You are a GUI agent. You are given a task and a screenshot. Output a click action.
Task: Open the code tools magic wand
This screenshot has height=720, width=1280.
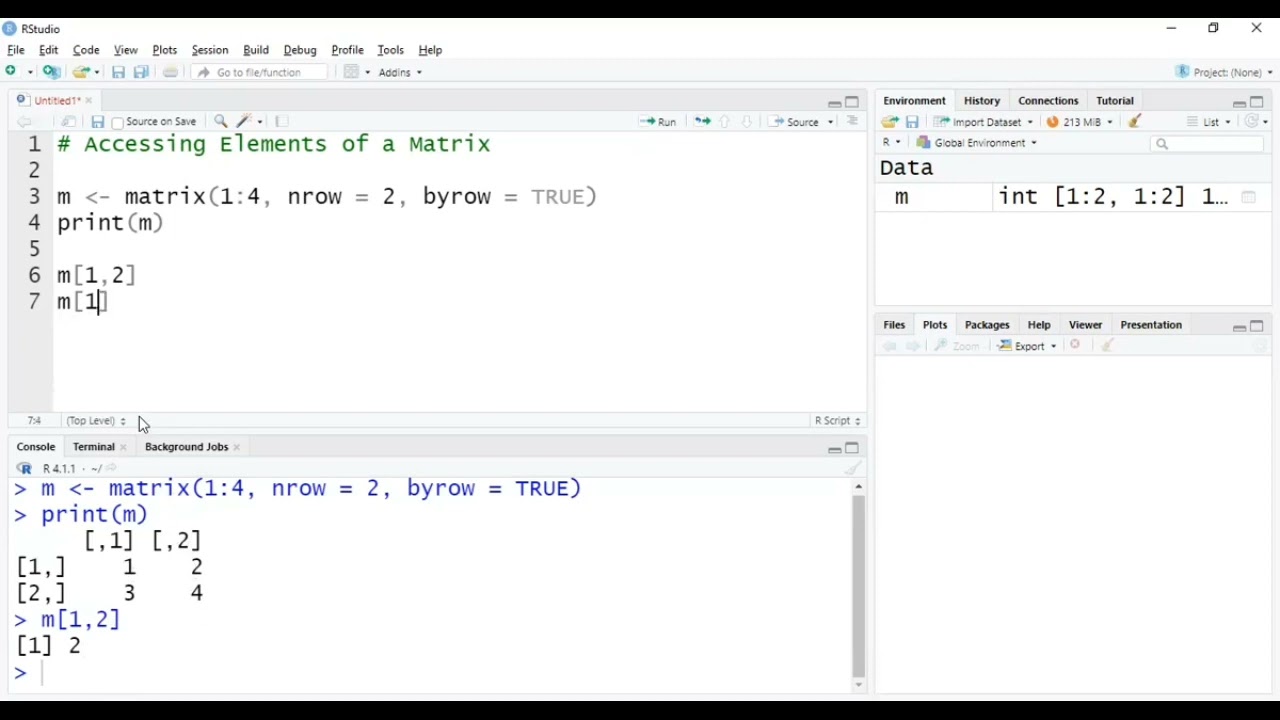pos(245,122)
